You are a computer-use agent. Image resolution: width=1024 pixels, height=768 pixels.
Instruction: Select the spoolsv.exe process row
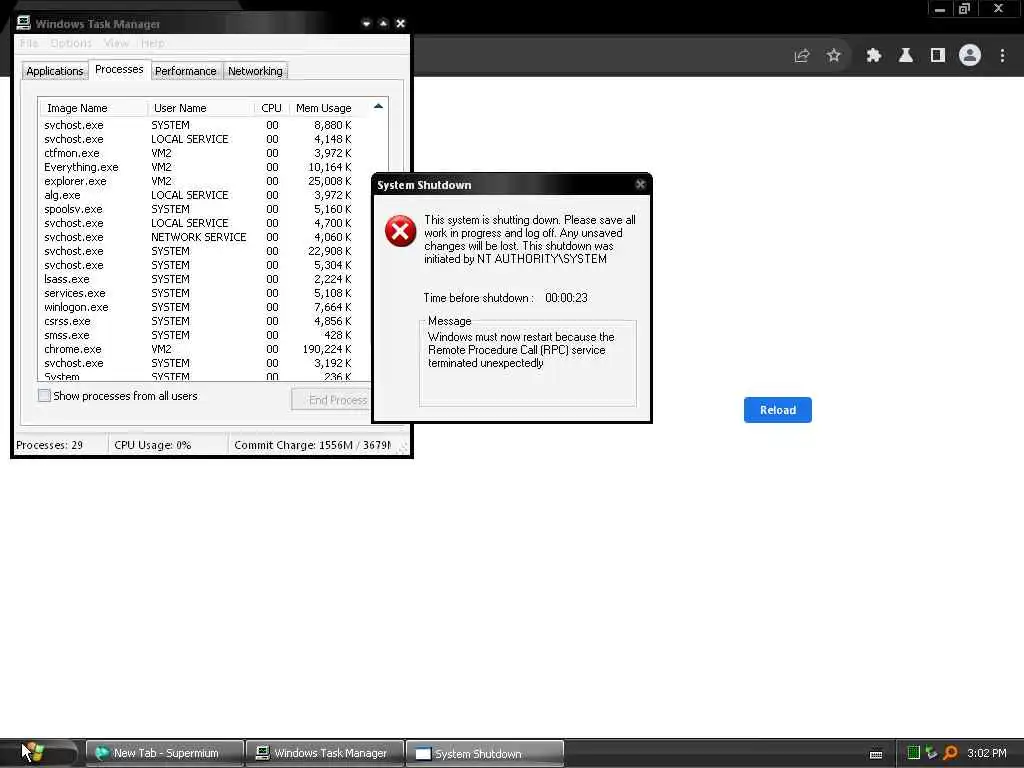point(197,209)
